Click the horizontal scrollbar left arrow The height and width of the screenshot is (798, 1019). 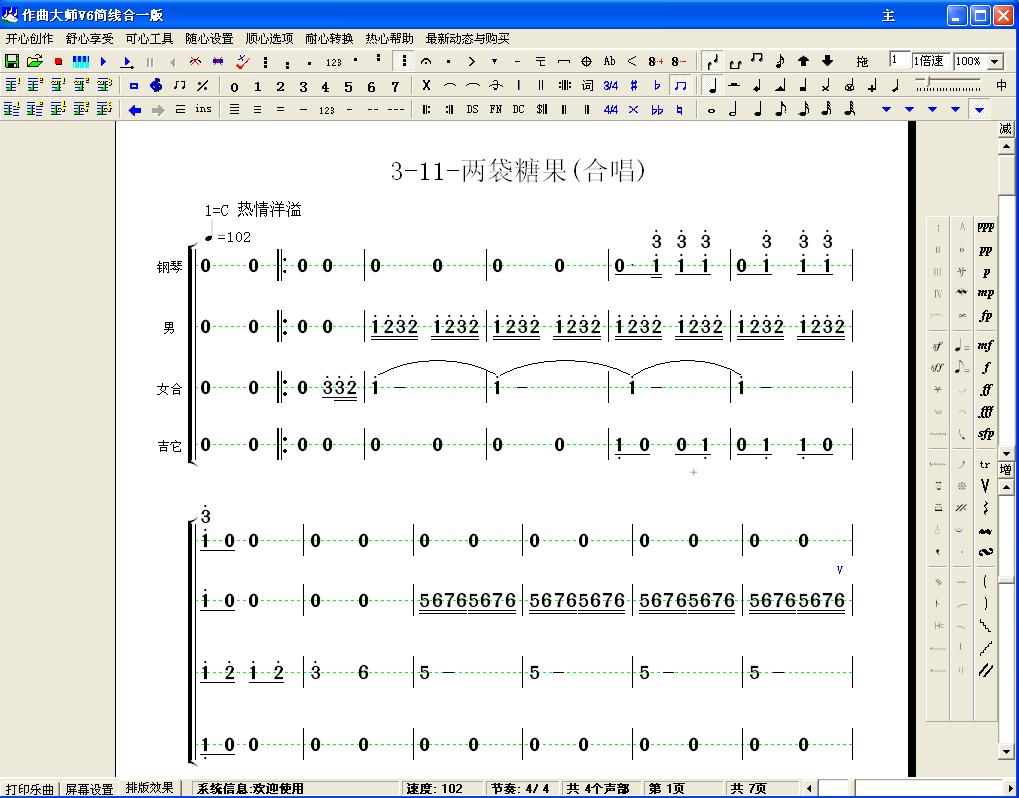tap(809, 788)
